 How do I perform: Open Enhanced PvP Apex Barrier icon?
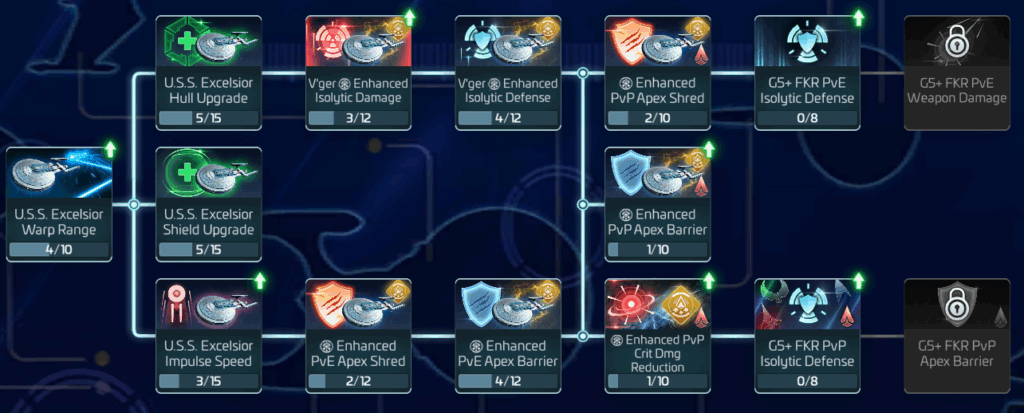(658, 173)
